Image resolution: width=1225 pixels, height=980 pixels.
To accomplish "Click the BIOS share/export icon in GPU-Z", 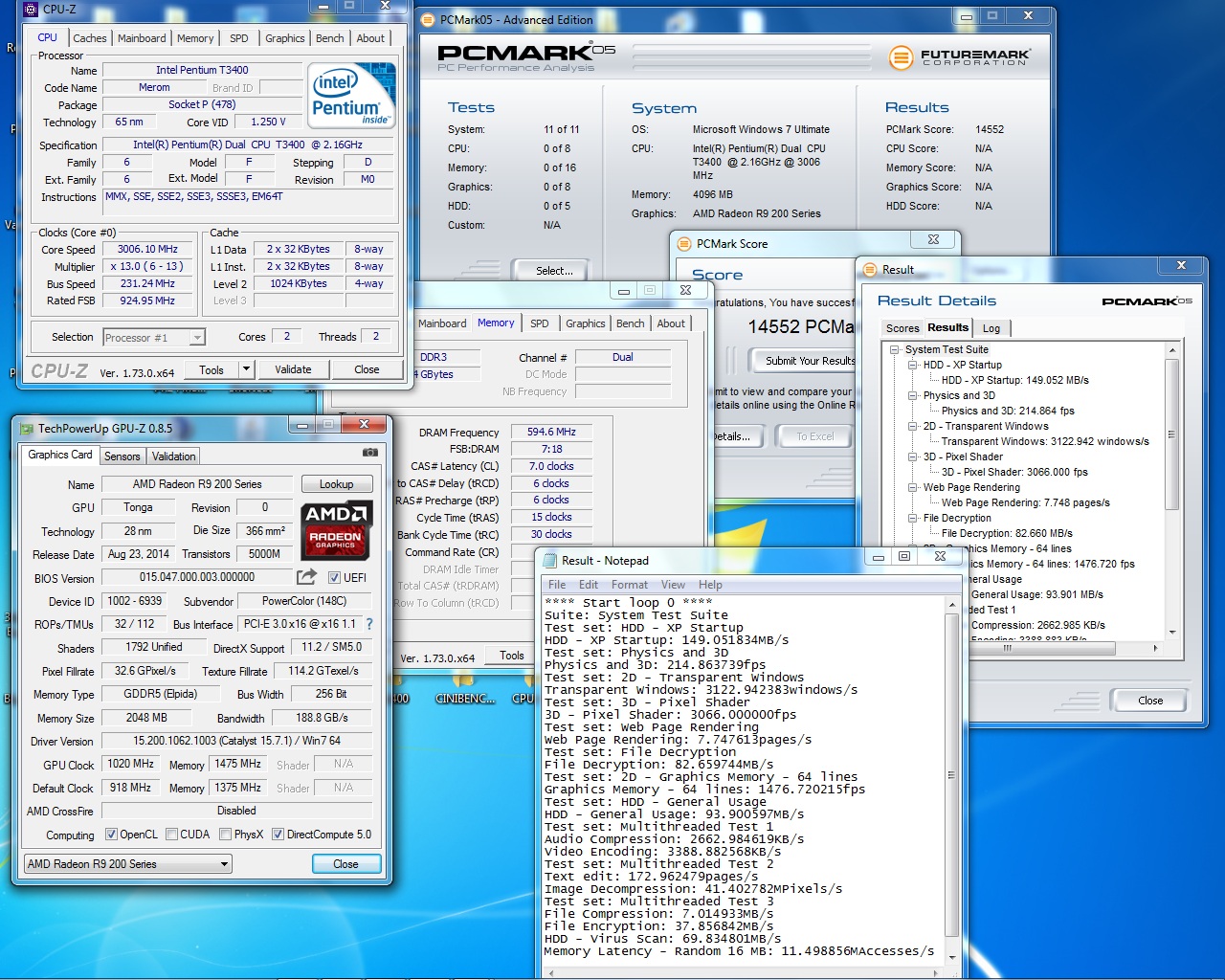I will (306, 576).
